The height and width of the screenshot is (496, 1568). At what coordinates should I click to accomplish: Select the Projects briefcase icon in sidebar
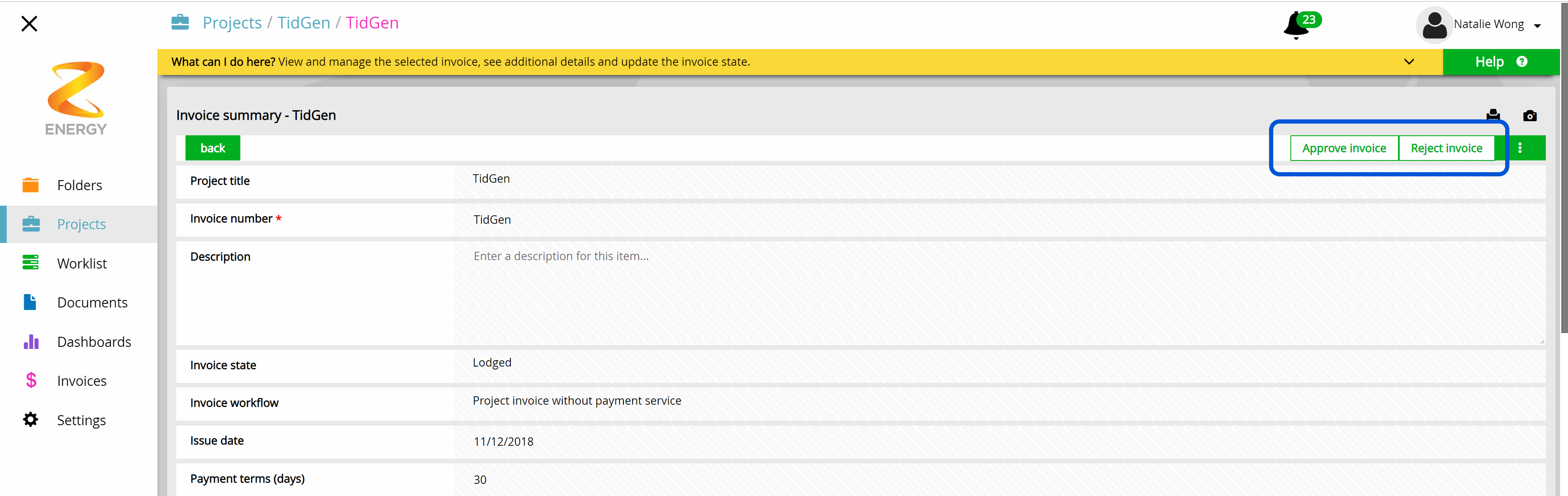(31, 224)
